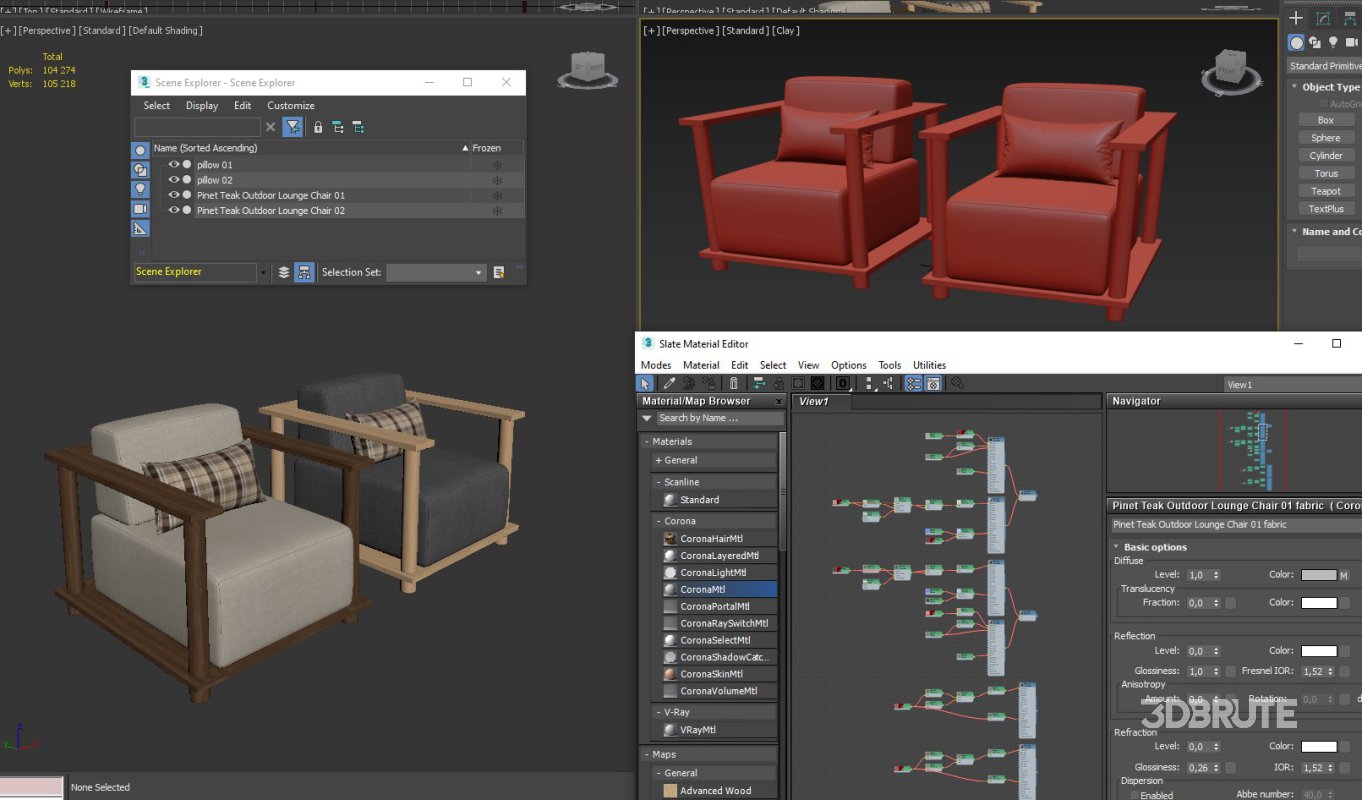Screen dimensions: 1362x800
Task: Click the lightbulb icon in Scene Explorer sidebar
Action: pyautogui.click(x=140, y=189)
